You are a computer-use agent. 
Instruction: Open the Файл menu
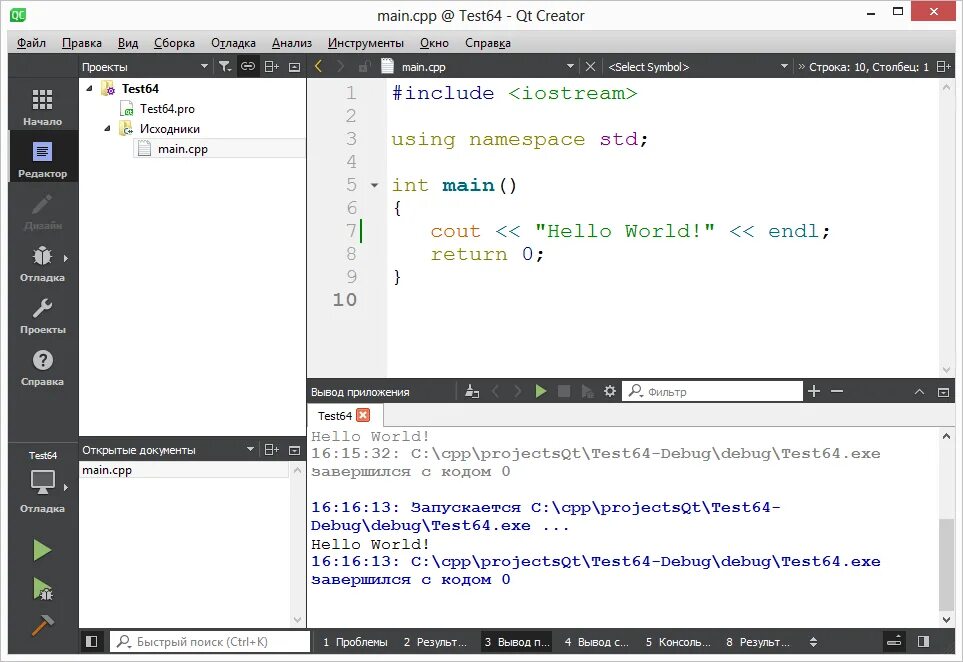[31, 42]
